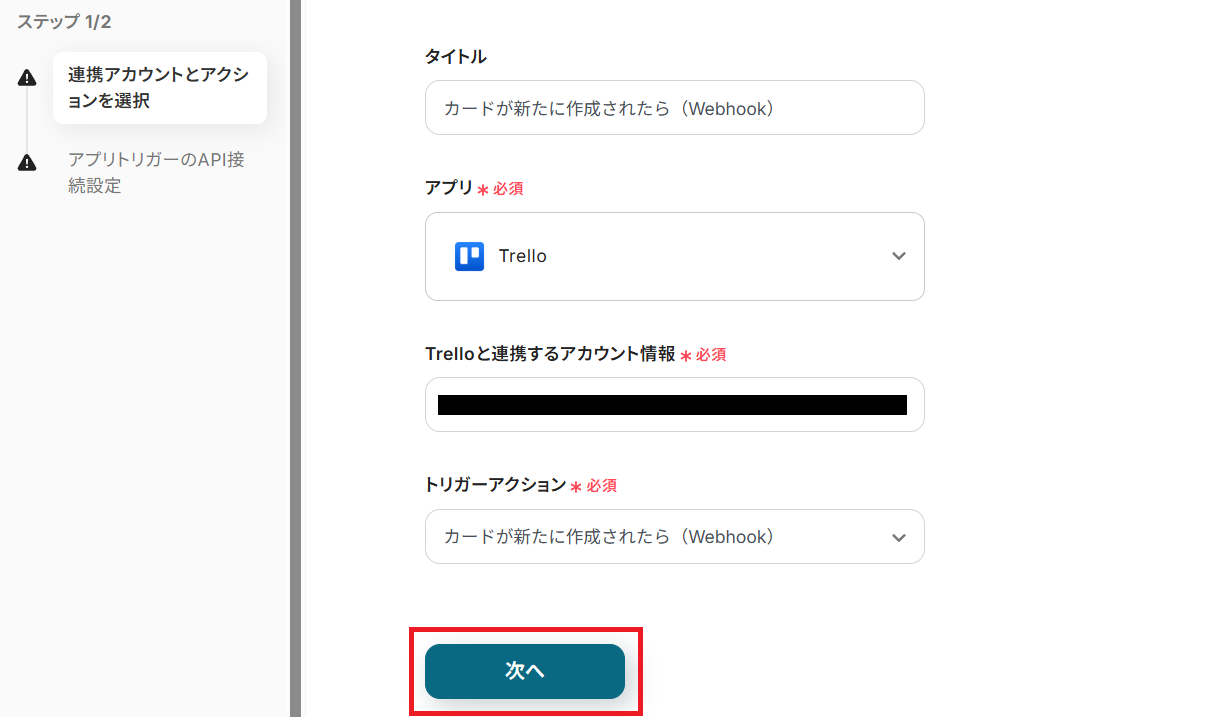The image size is (1223, 717).
Task: Click into the タイトル input field
Action: (674, 108)
